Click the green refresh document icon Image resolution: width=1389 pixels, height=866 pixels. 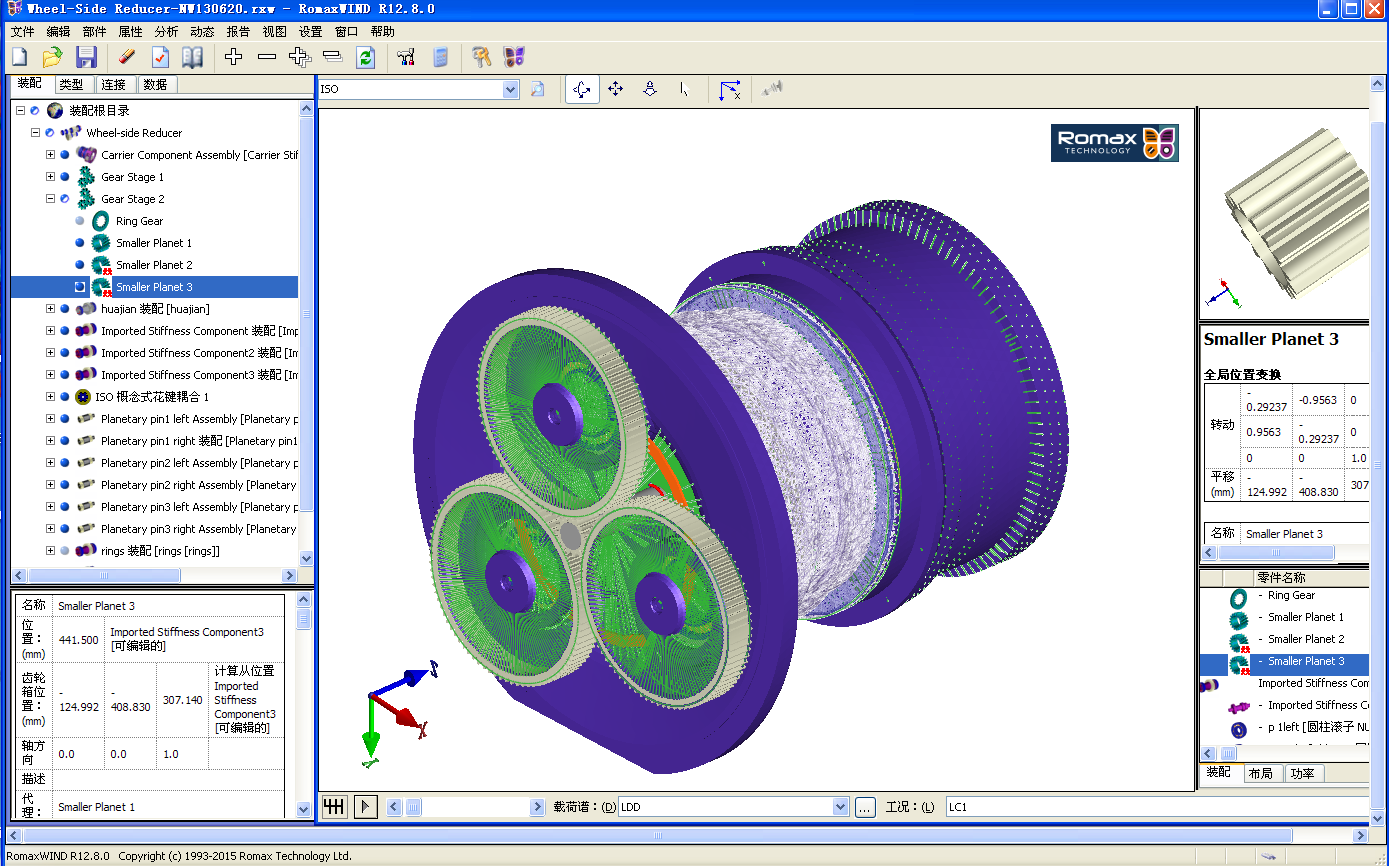(x=365, y=57)
